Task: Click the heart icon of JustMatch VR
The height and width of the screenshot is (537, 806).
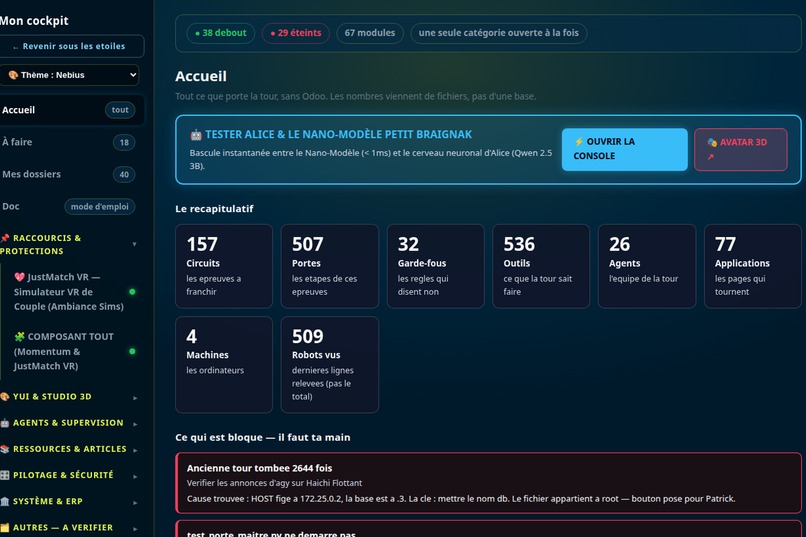Action: (x=20, y=277)
